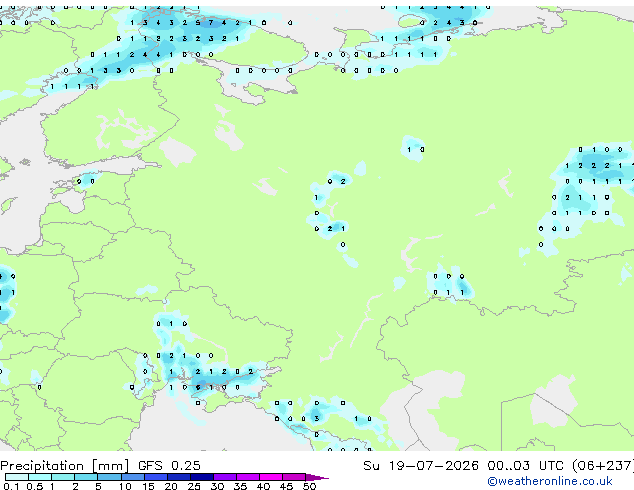Choose the 10 to 15 mm legend swatch
Viewport: 634px width, 490px height.
coord(132,477)
